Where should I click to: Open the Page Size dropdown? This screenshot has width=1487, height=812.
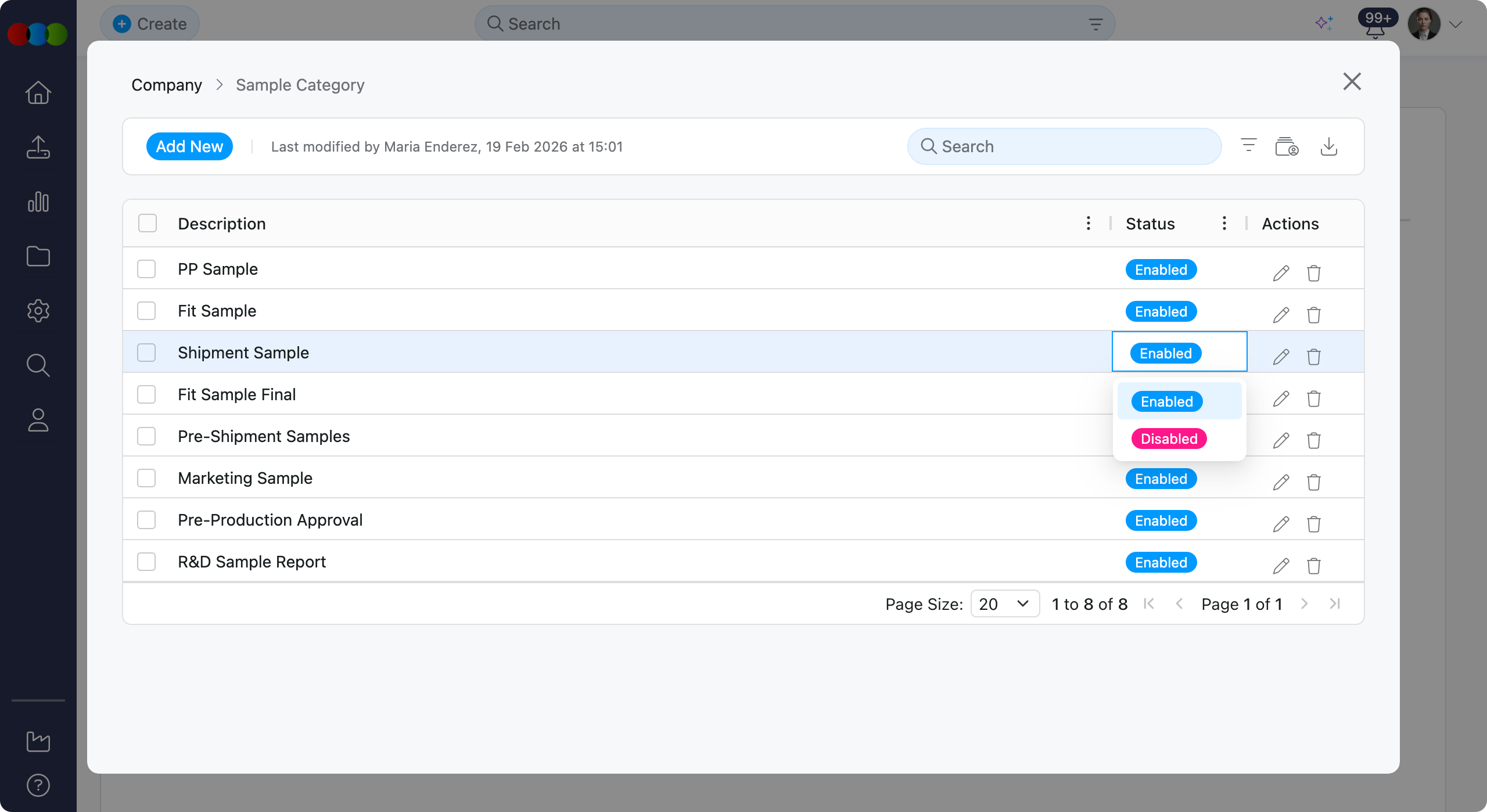point(1004,604)
